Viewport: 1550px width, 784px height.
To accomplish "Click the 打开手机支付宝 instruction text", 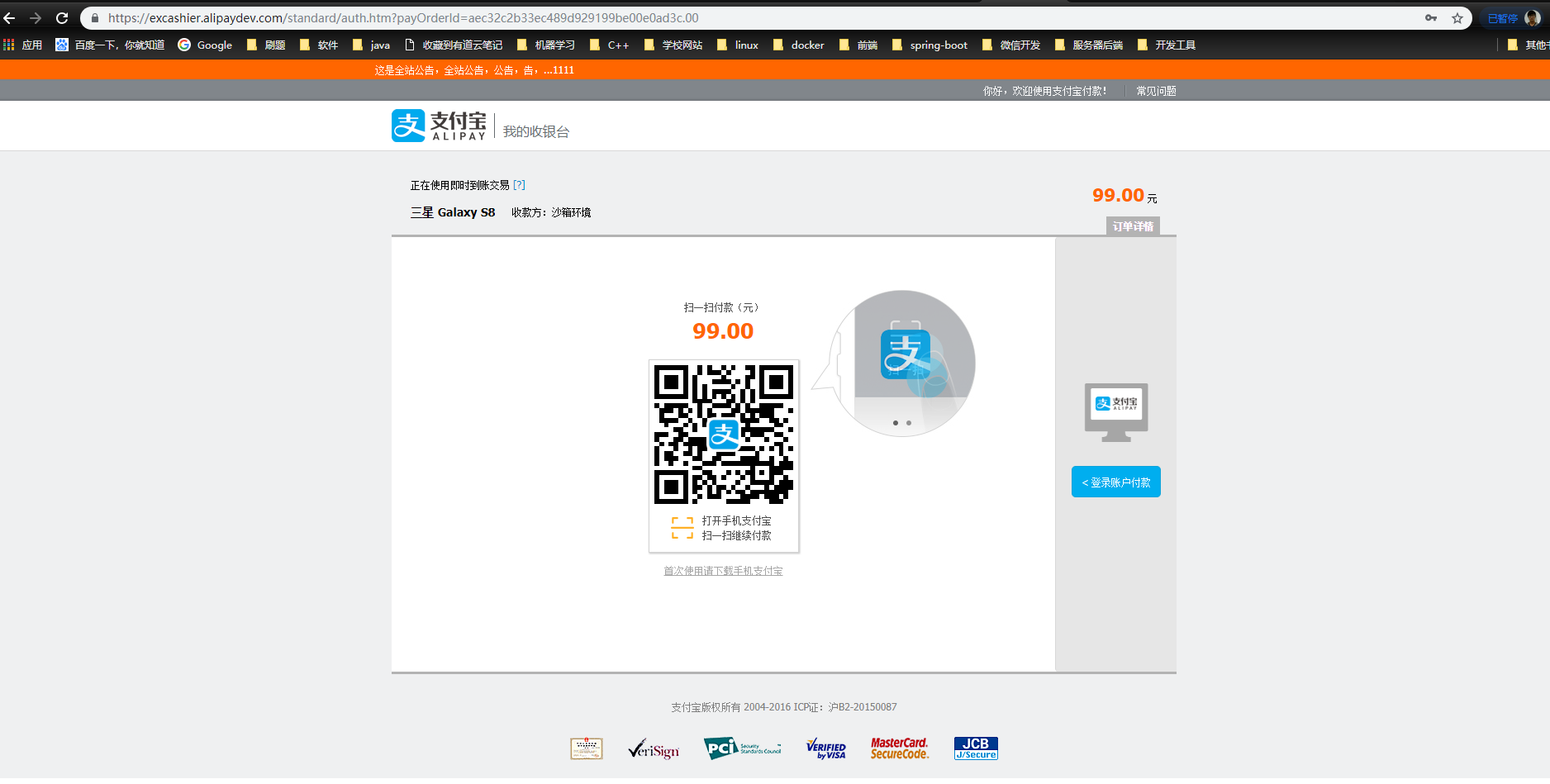I will 737,520.
